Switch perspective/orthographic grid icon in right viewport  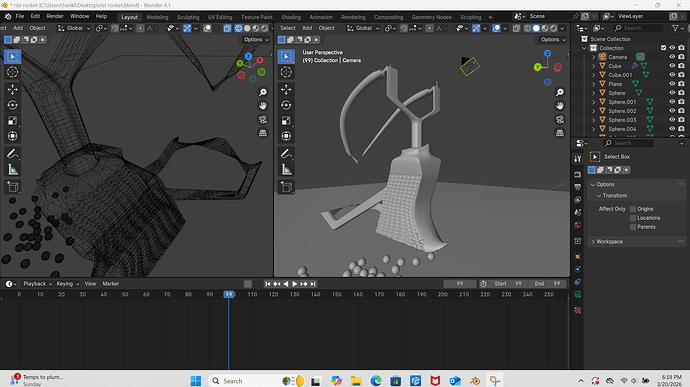(560, 133)
